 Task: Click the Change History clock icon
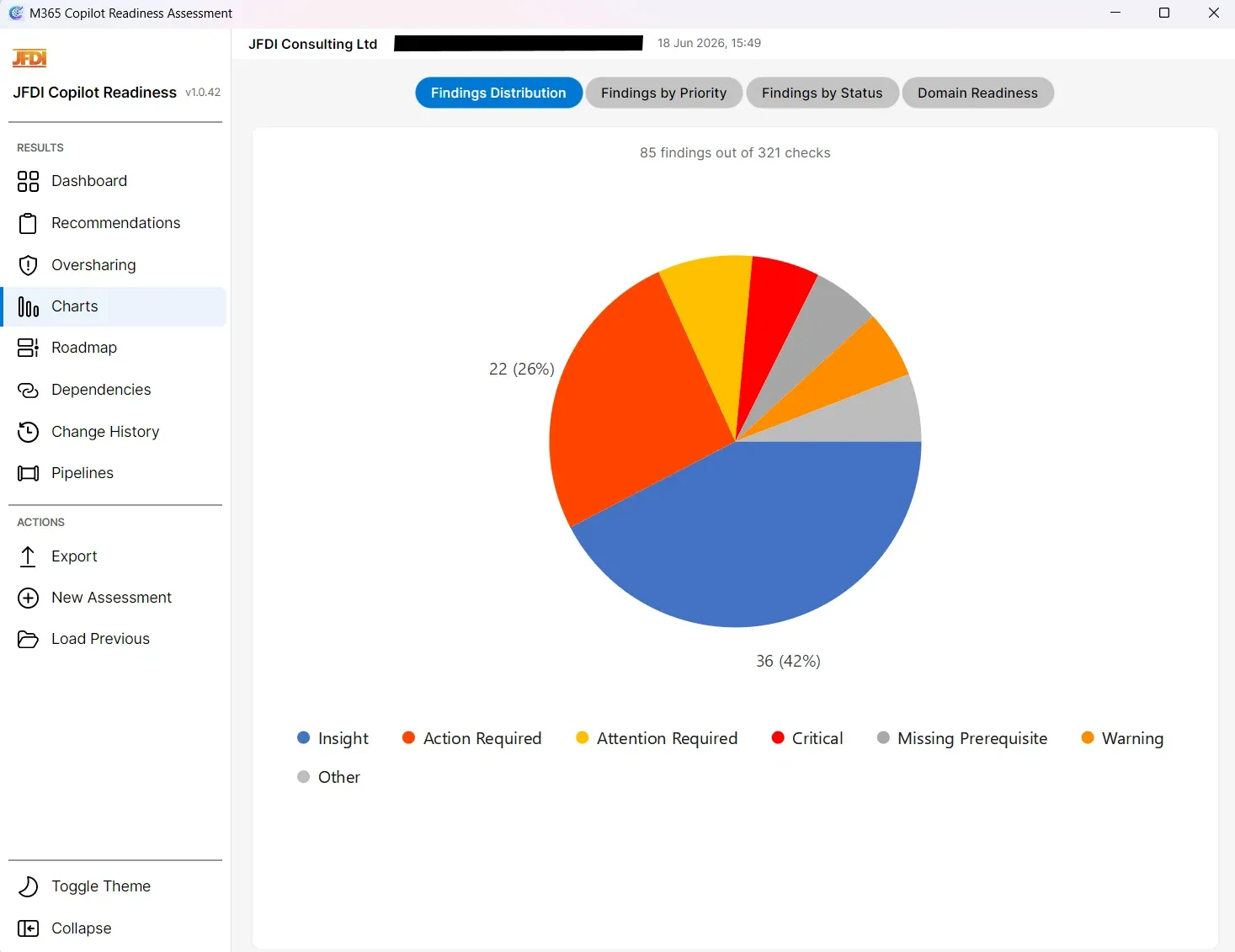pos(28,432)
